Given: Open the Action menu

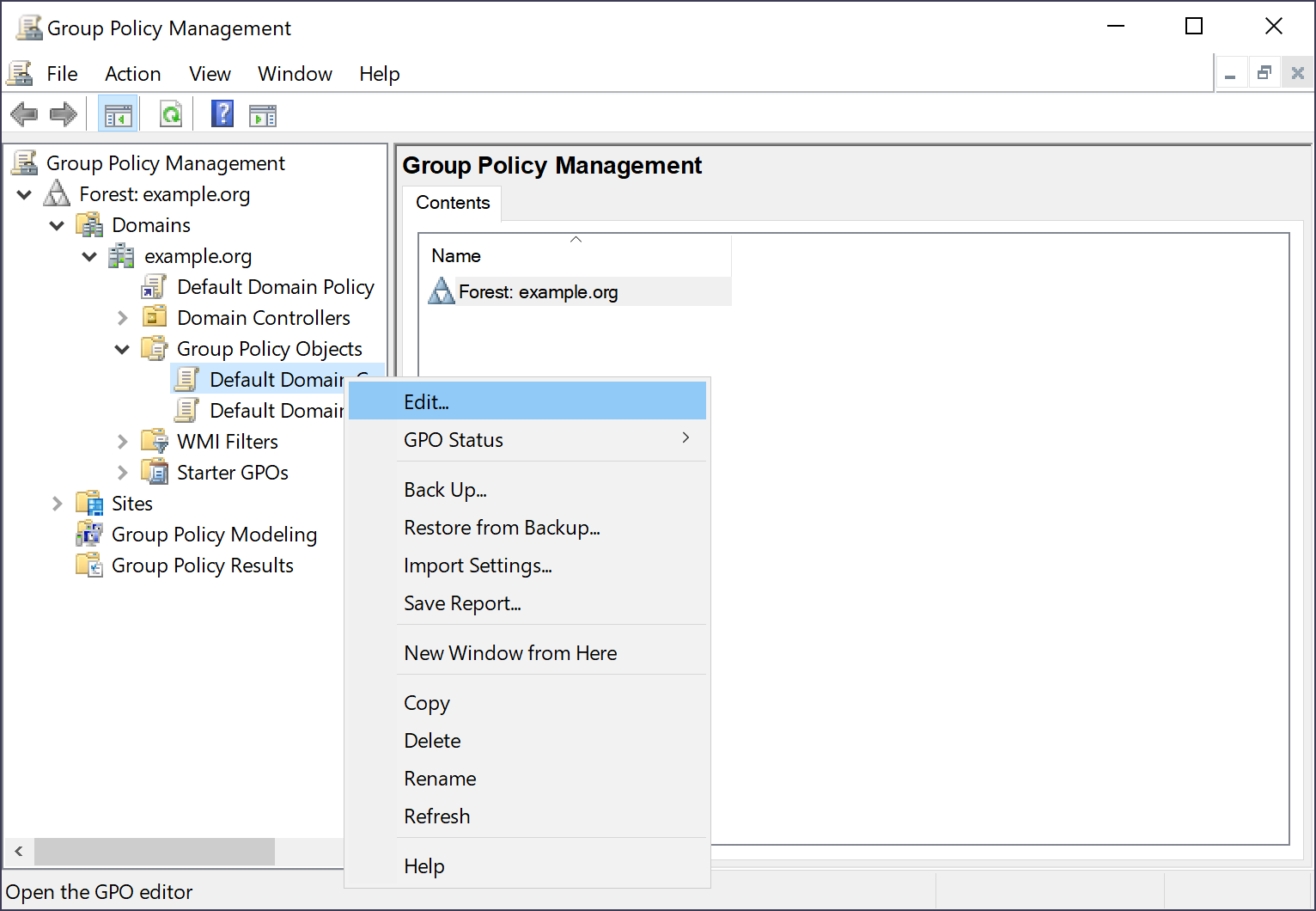Looking at the screenshot, I should (x=132, y=74).
